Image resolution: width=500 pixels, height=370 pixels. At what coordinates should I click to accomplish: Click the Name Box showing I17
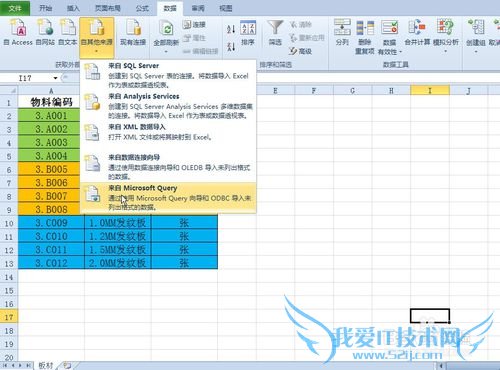pos(26,78)
